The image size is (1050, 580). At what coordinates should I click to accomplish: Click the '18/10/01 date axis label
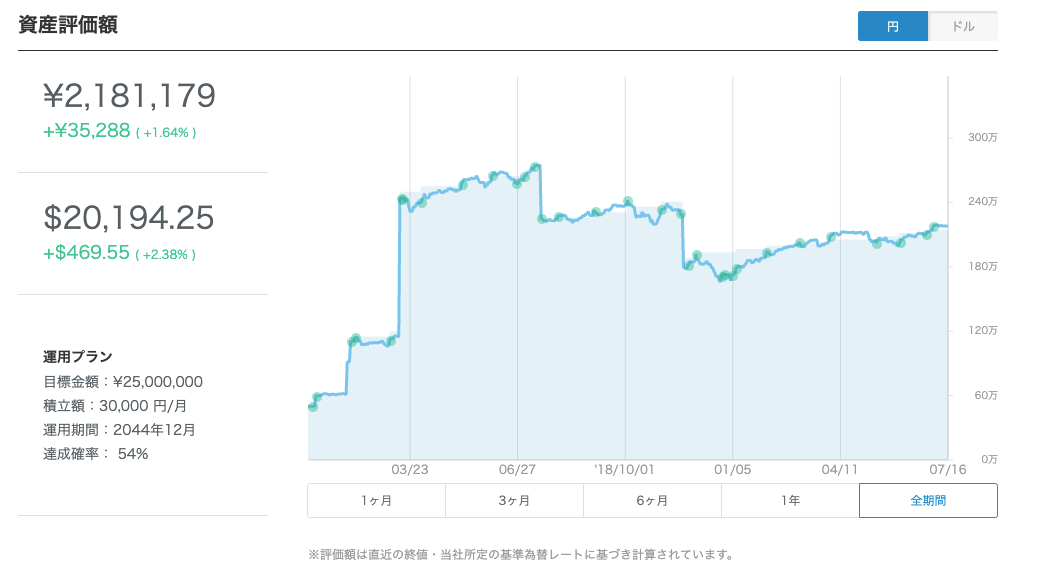coord(624,468)
